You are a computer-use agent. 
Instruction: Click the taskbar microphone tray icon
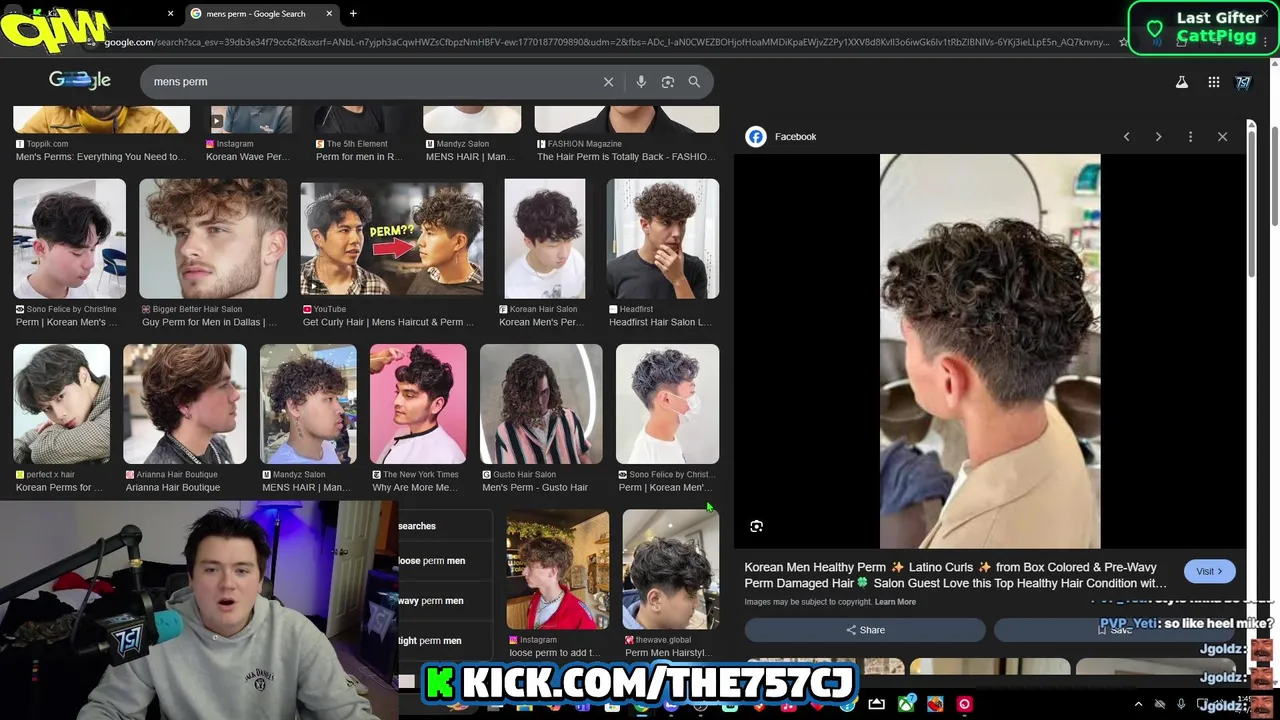(1181, 705)
